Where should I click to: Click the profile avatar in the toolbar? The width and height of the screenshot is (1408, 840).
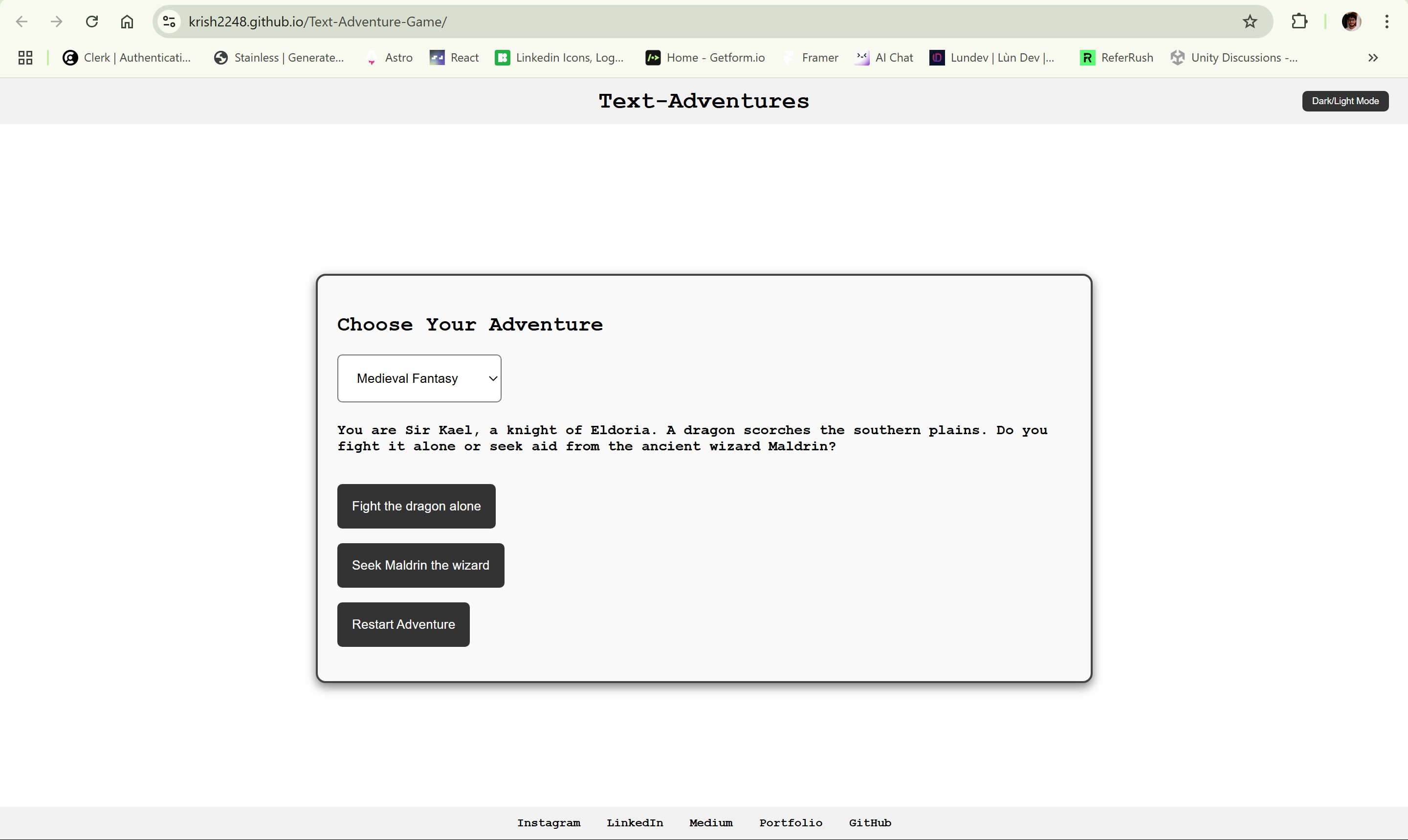(x=1350, y=22)
